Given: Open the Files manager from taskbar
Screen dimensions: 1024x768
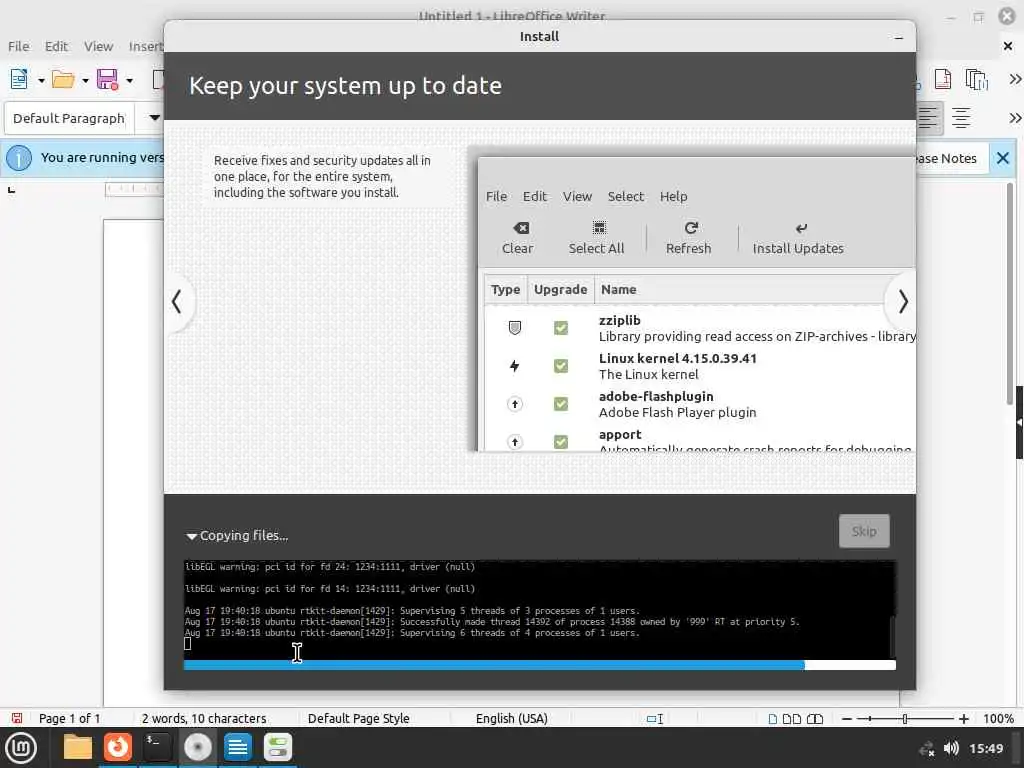Looking at the screenshot, I should click(78, 747).
